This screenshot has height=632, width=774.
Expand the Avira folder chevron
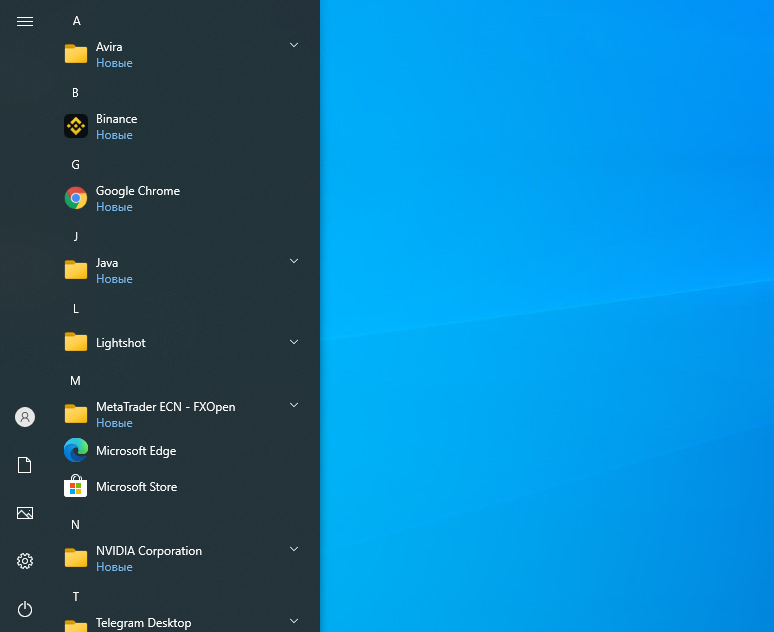point(294,45)
